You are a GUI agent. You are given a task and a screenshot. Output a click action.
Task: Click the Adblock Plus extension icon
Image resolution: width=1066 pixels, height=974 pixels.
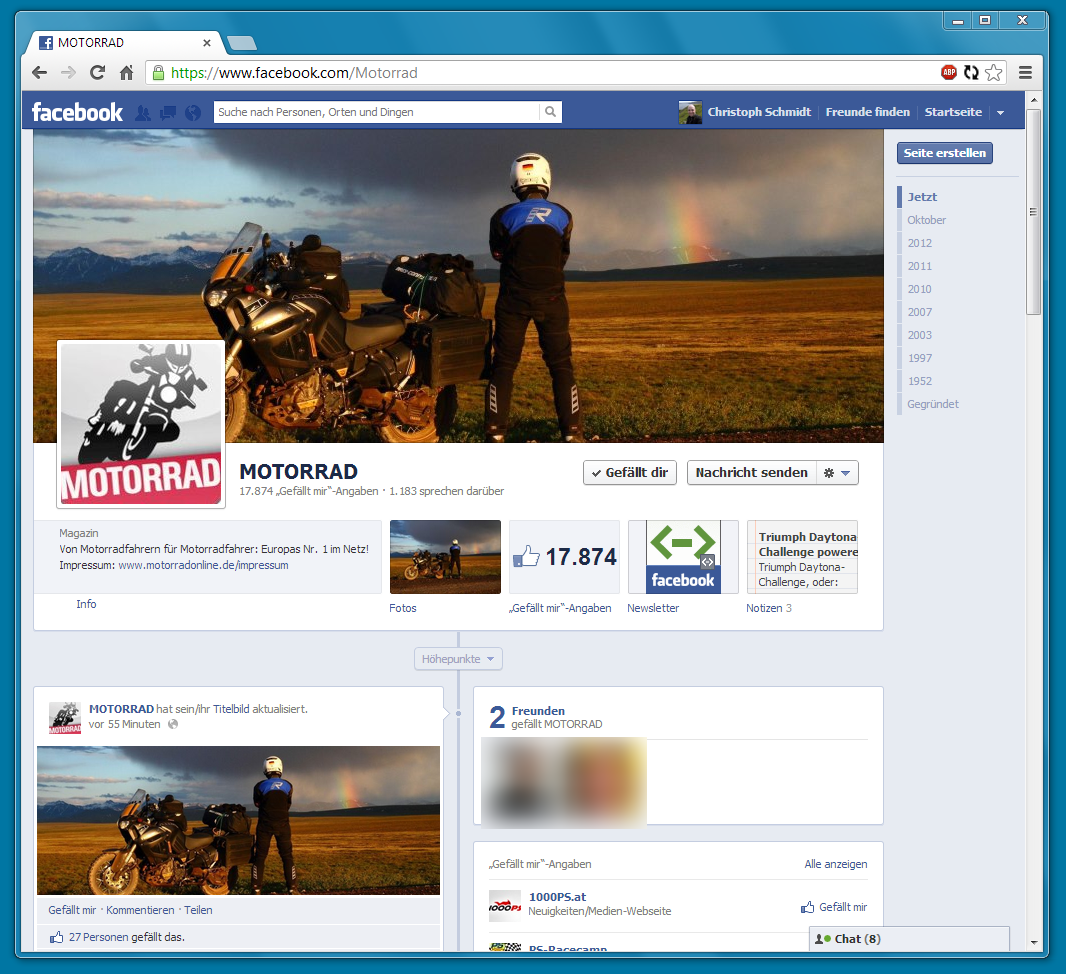[x=948, y=72]
